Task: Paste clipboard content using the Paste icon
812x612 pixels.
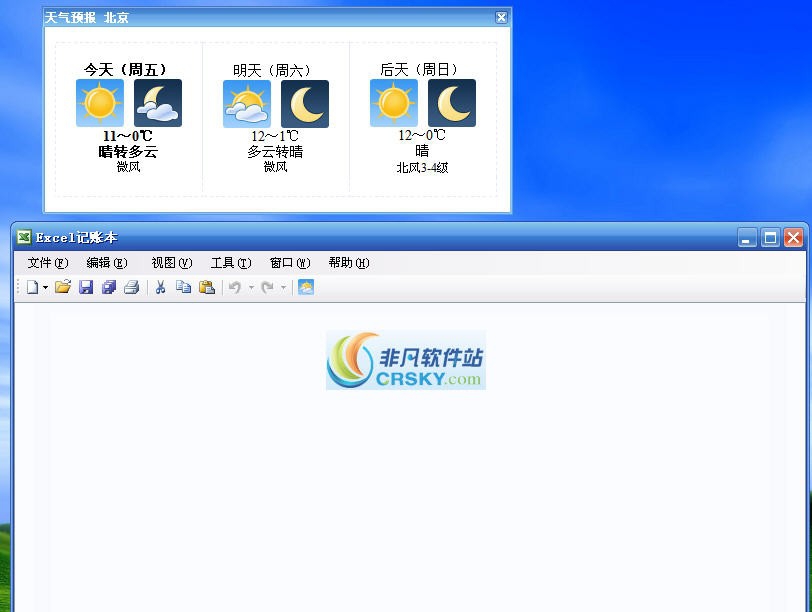Action: click(x=207, y=287)
